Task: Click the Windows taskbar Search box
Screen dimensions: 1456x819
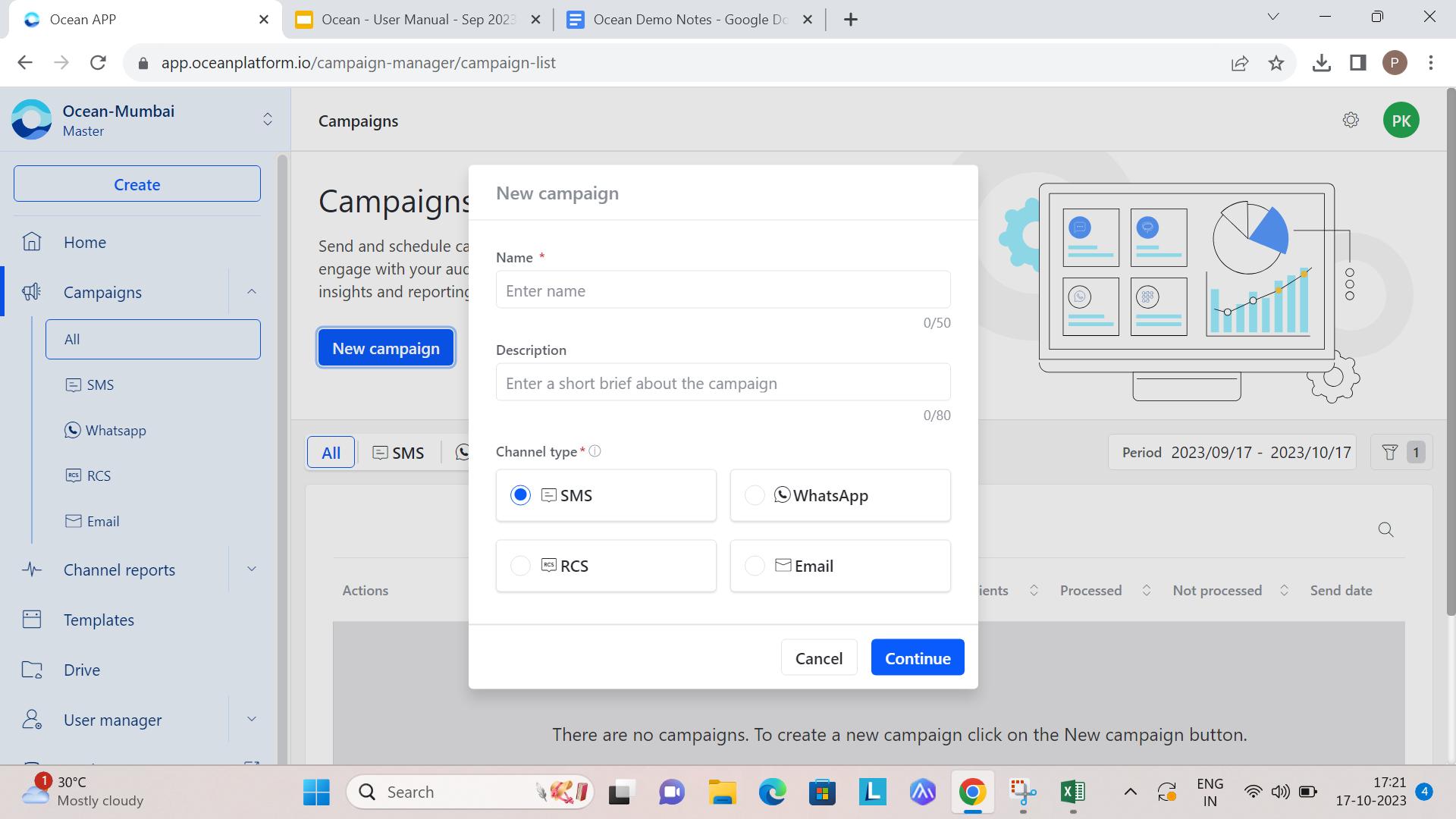Action: (470, 792)
